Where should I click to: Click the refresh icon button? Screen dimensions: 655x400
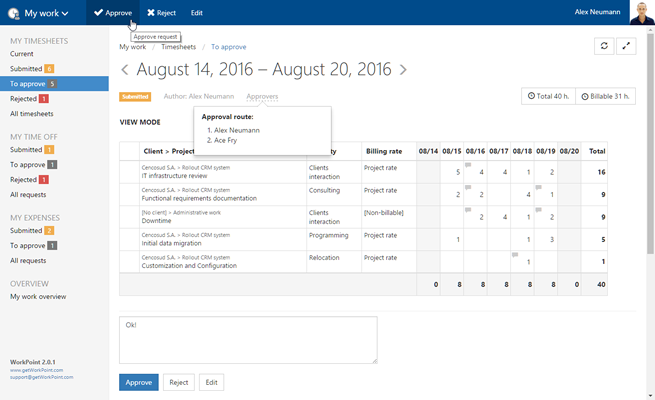tap(604, 46)
